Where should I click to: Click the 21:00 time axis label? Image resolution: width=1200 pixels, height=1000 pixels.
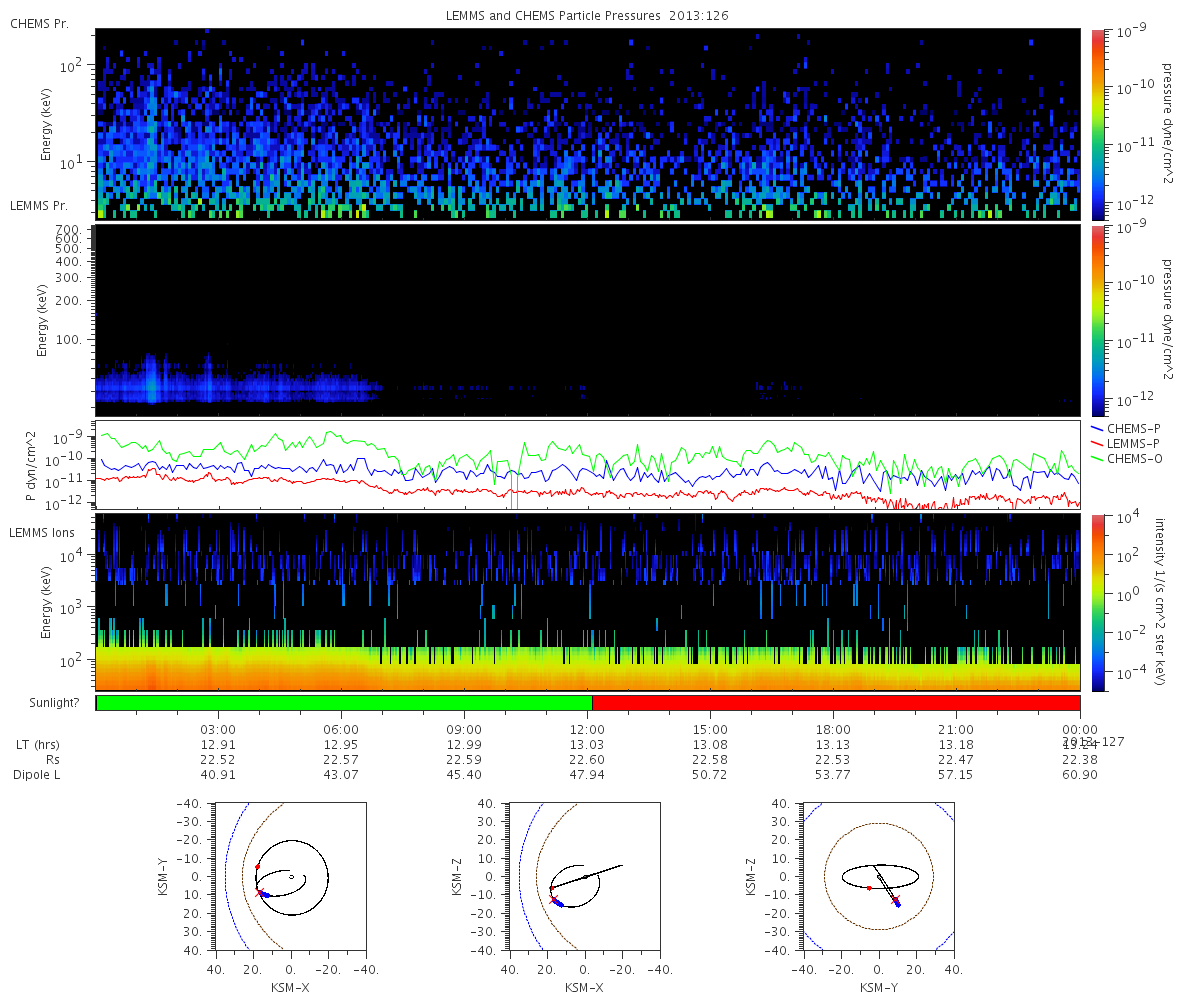coord(957,728)
